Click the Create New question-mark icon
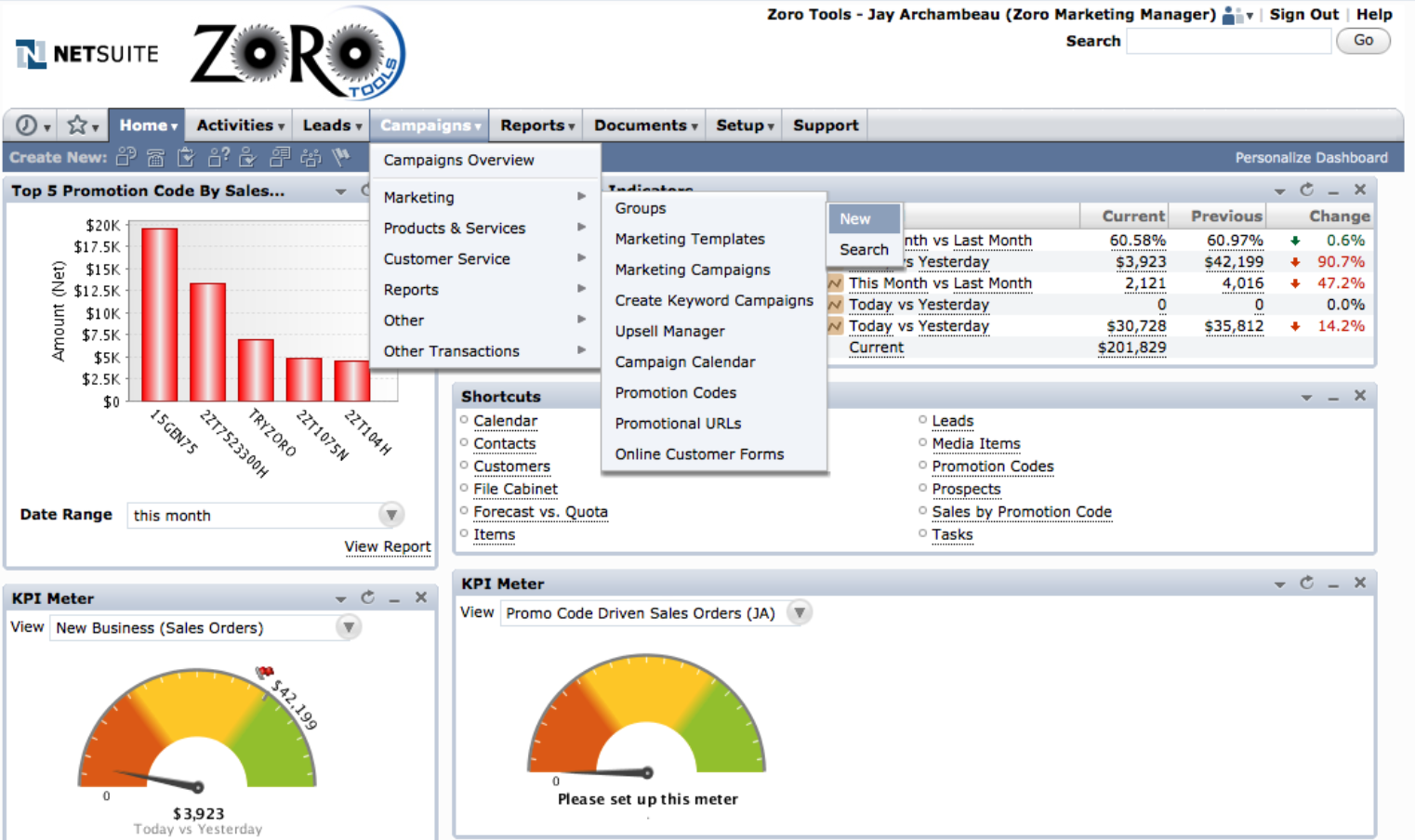The image size is (1415, 840). pos(218,157)
